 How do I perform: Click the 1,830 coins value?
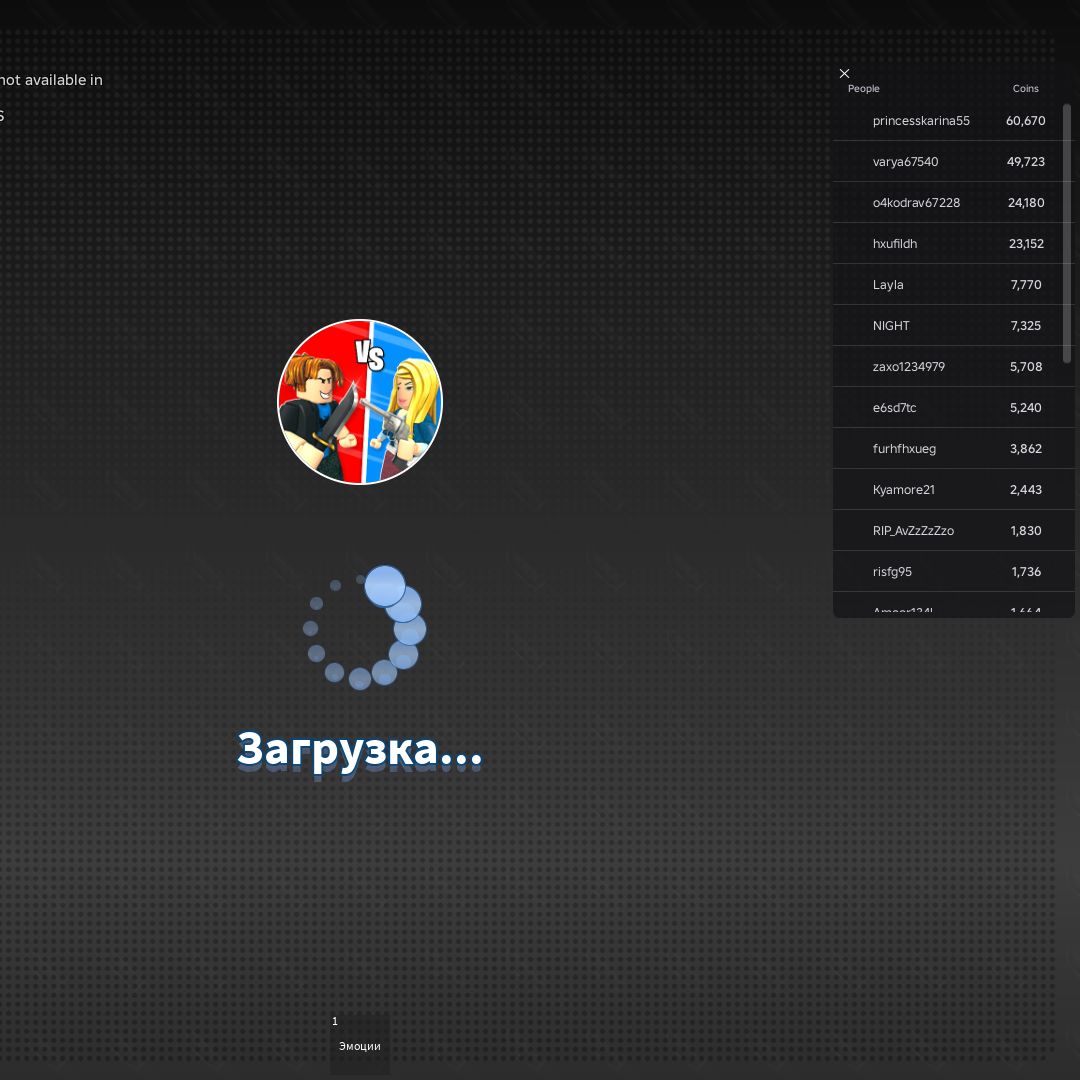pyautogui.click(x=1026, y=530)
